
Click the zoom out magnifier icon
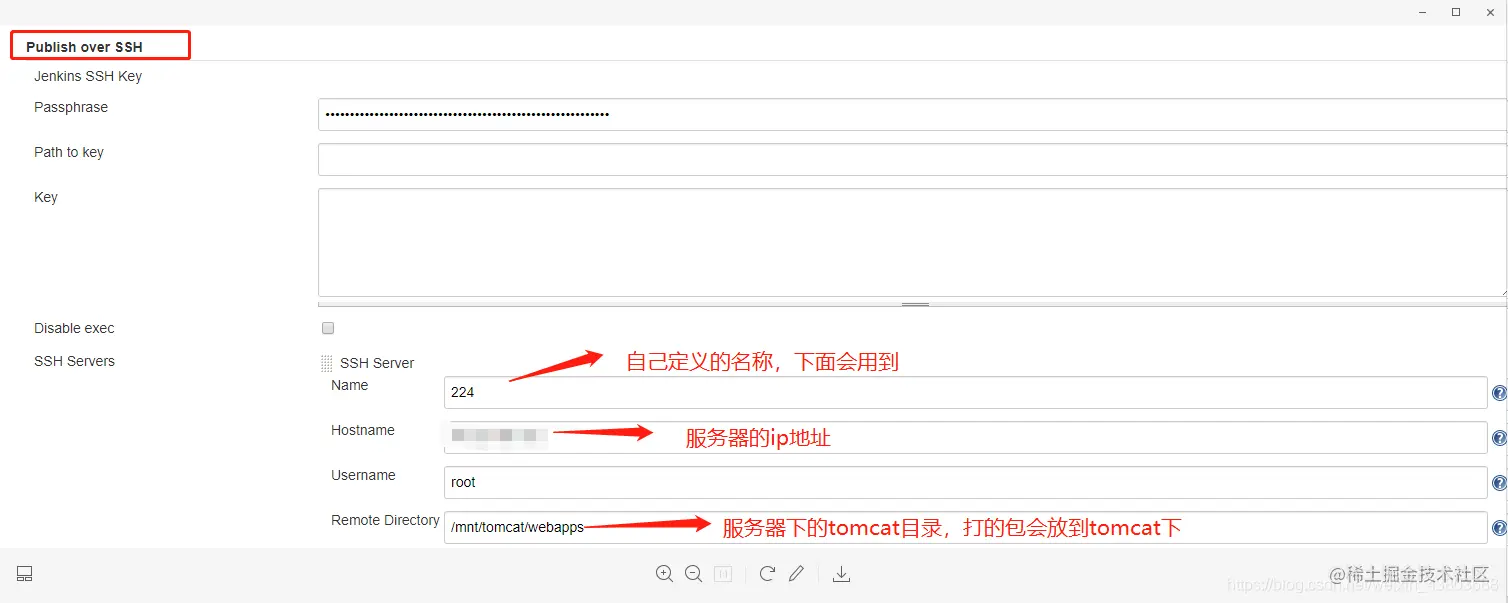tap(693, 574)
